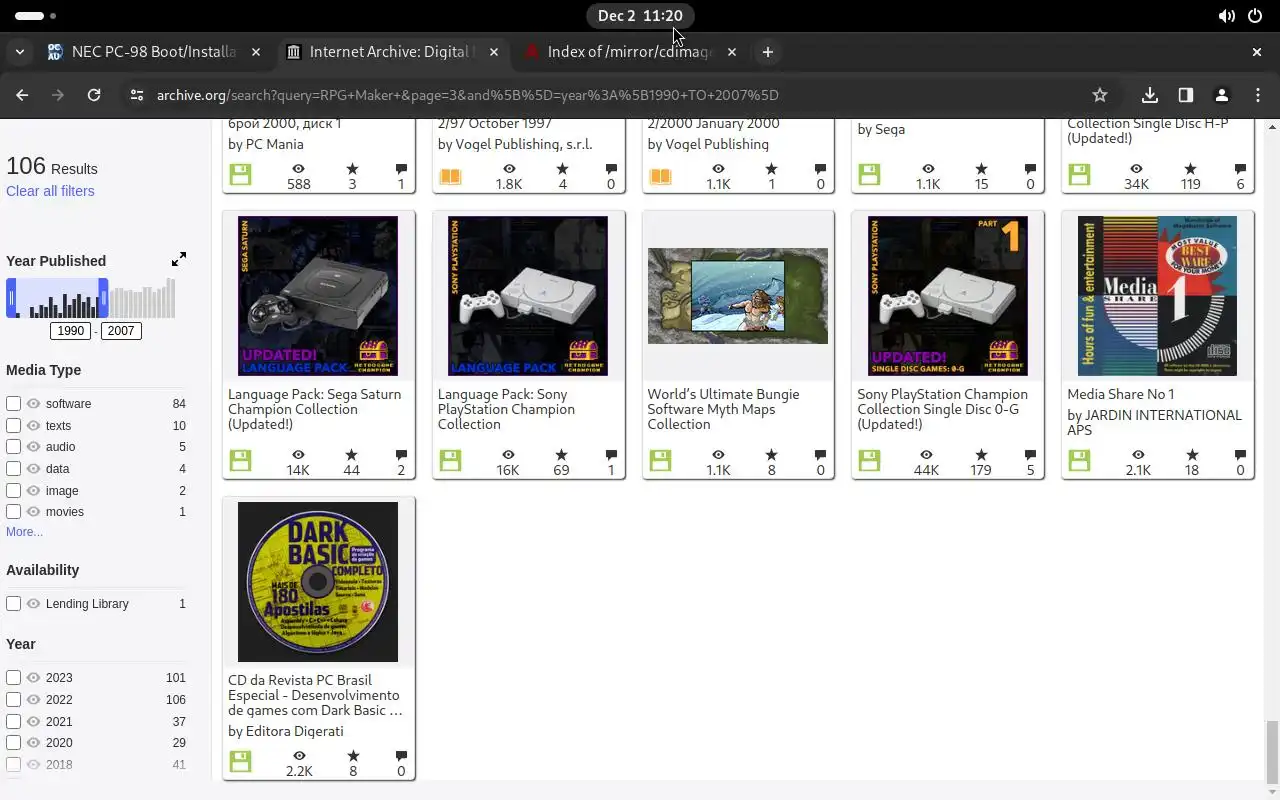Open browser profile menu

coord(1222,95)
